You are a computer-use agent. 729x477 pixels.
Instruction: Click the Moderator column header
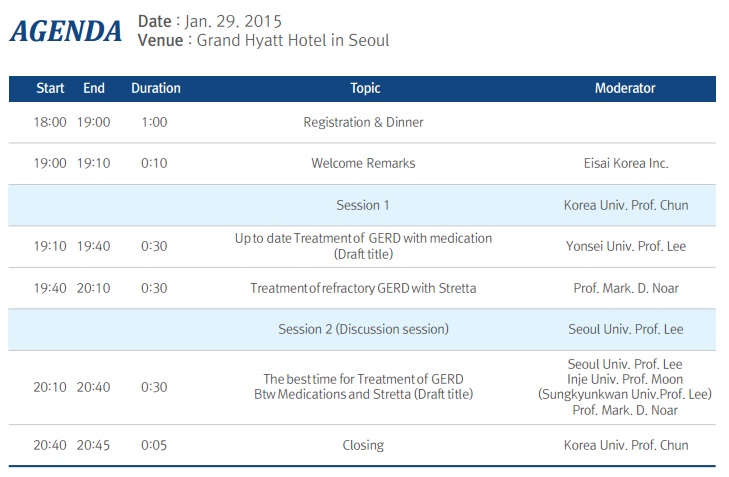625,88
